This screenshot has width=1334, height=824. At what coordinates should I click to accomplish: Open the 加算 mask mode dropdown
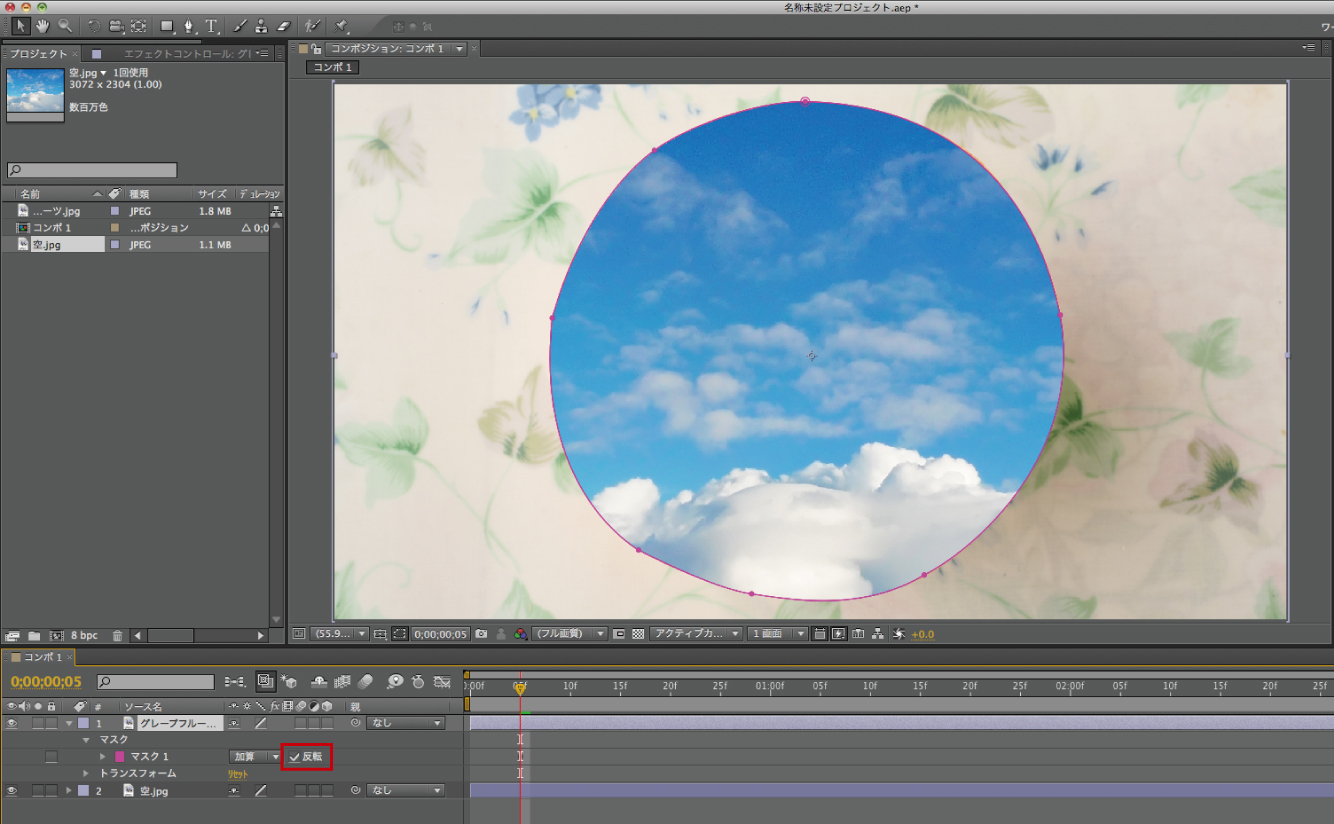tap(257, 757)
